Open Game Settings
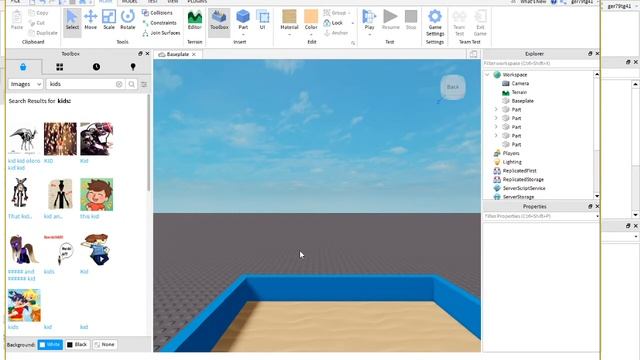 point(435,23)
